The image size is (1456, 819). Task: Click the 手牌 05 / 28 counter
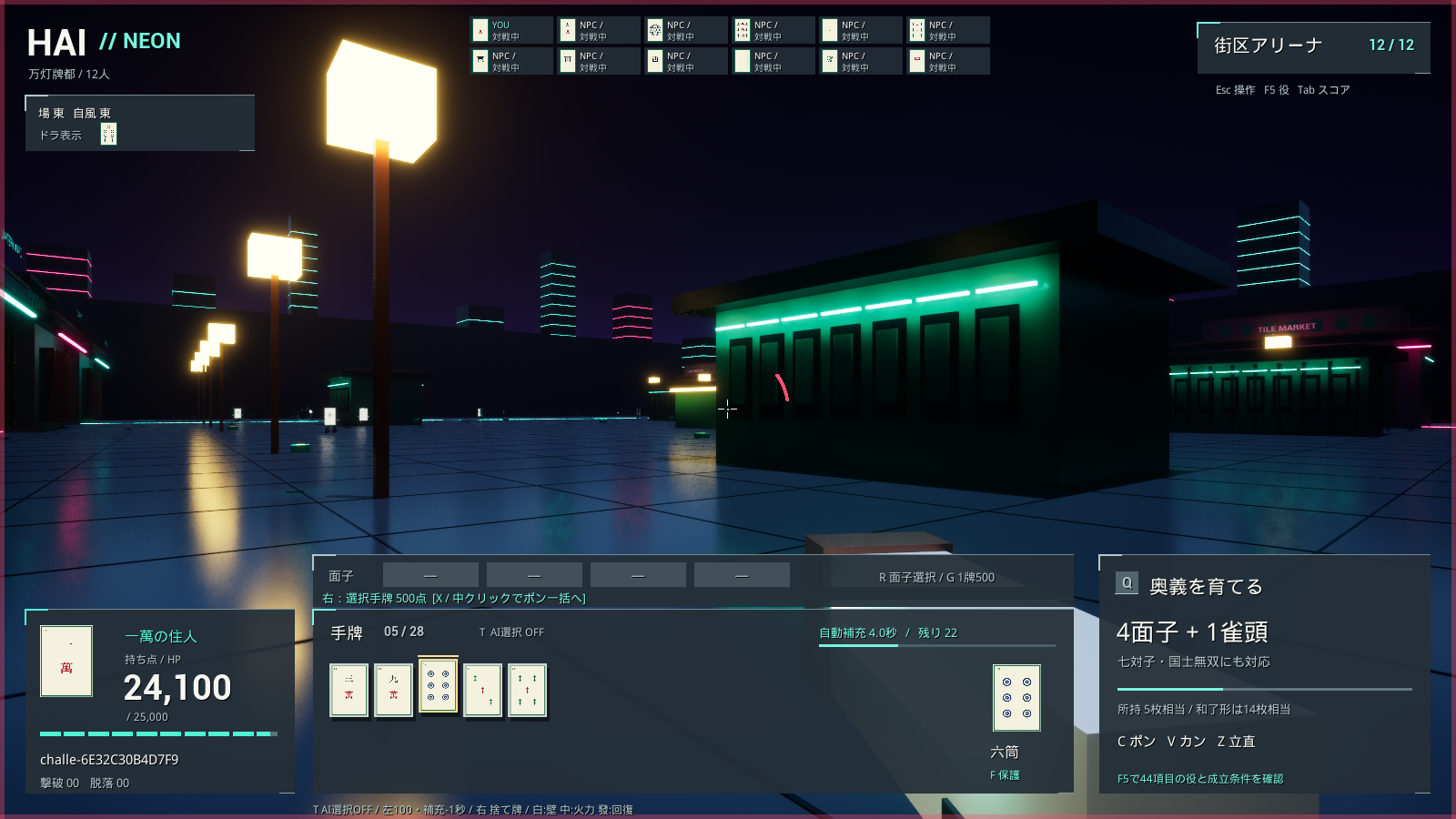click(377, 632)
